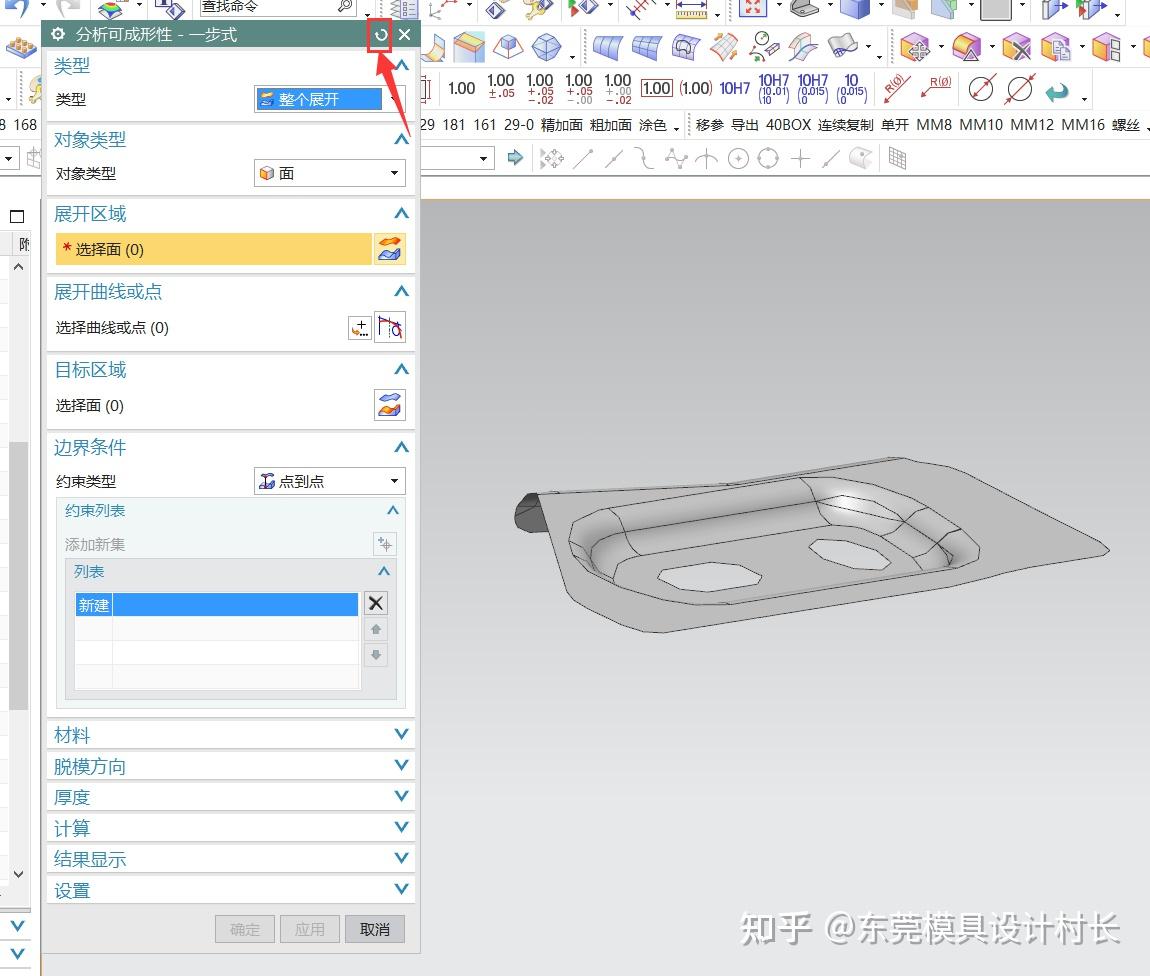Image resolution: width=1150 pixels, height=976 pixels.
Task: Remove the 新建 constraint with the X icon
Action: coord(376,603)
